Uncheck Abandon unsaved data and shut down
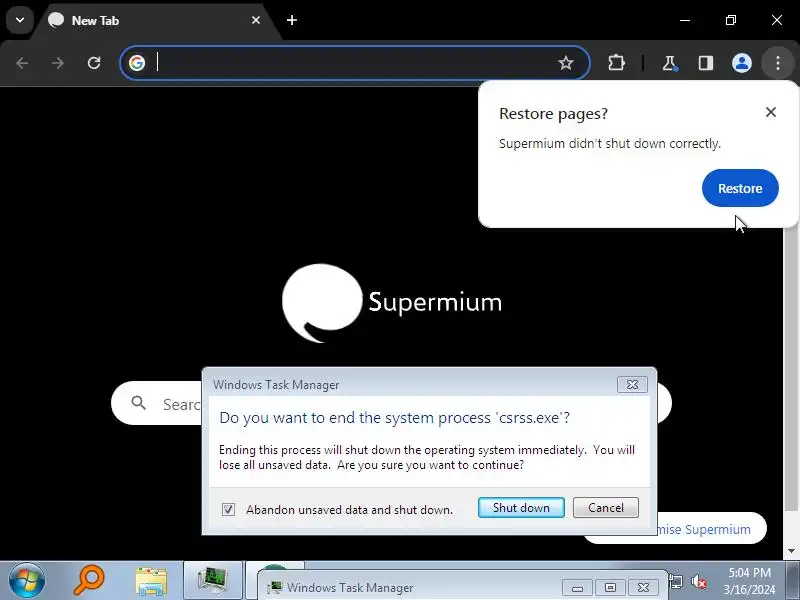The image size is (800, 600). (x=228, y=509)
